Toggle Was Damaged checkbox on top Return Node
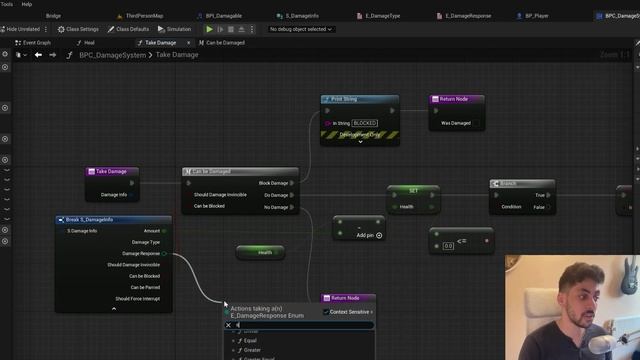Viewport: 640px width, 360px height. (x=476, y=123)
